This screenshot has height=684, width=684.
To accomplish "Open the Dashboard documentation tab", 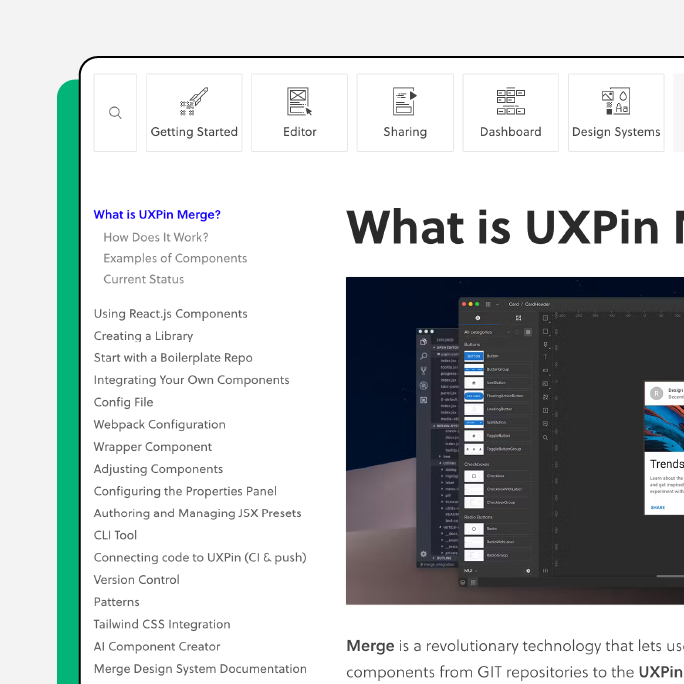I will (511, 113).
